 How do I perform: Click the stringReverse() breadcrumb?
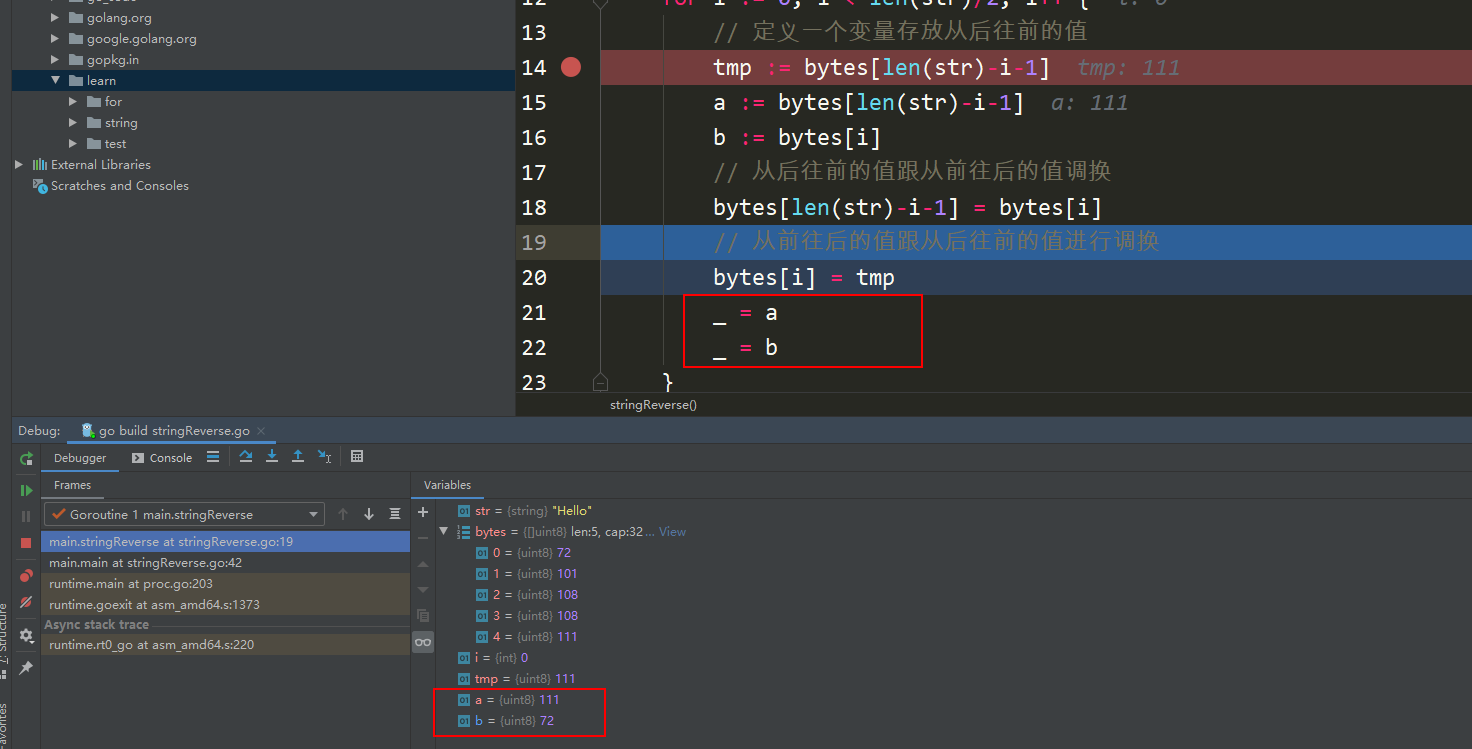click(653, 405)
